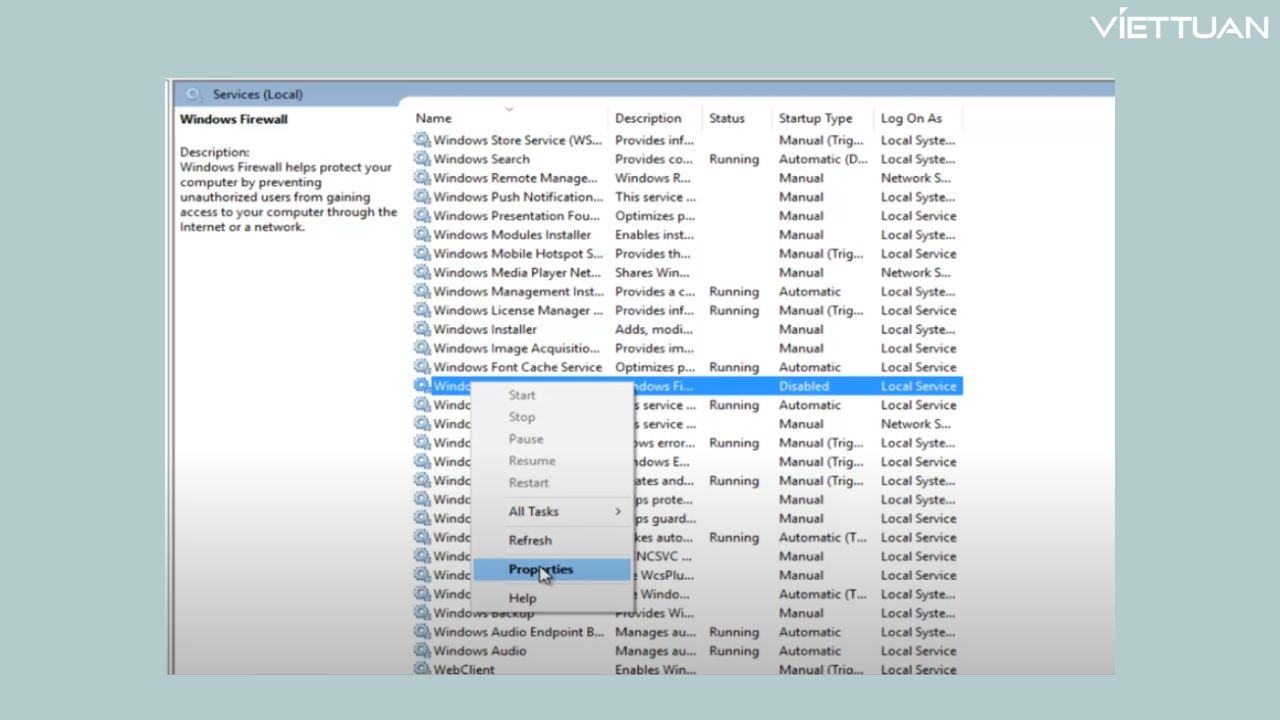
Task: Click the Windows Modules Installer gear icon
Action: 422,235
